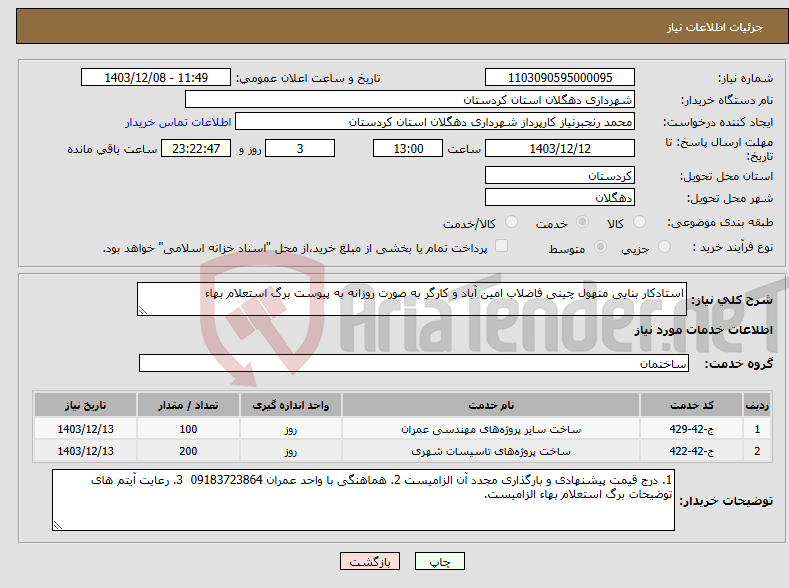The width and height of the screenshot is (789, 588).
Task: Click service code ج-42-429 cell
Action: coord(692,429)
